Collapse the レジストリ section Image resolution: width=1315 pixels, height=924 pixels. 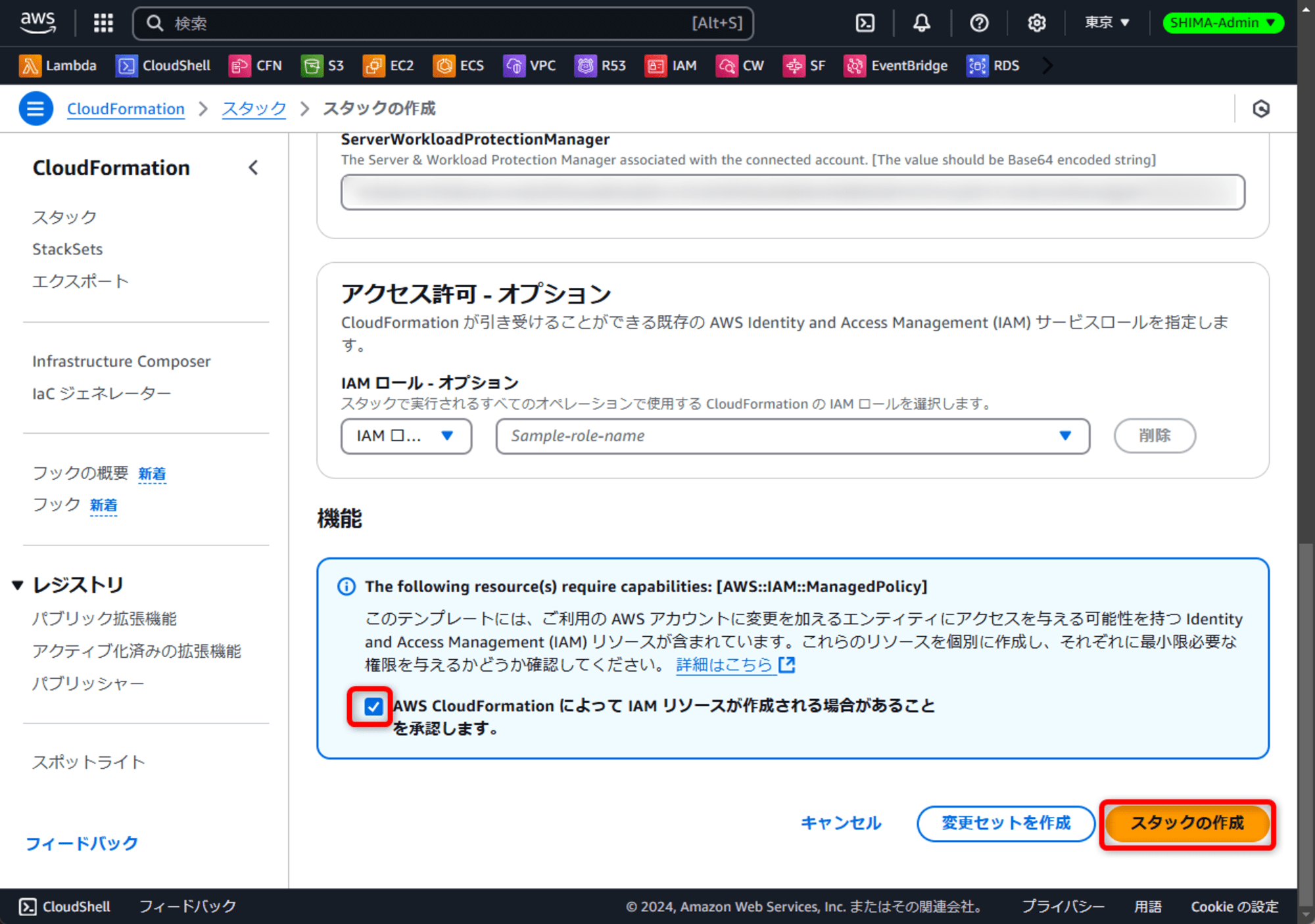point(18,585)
